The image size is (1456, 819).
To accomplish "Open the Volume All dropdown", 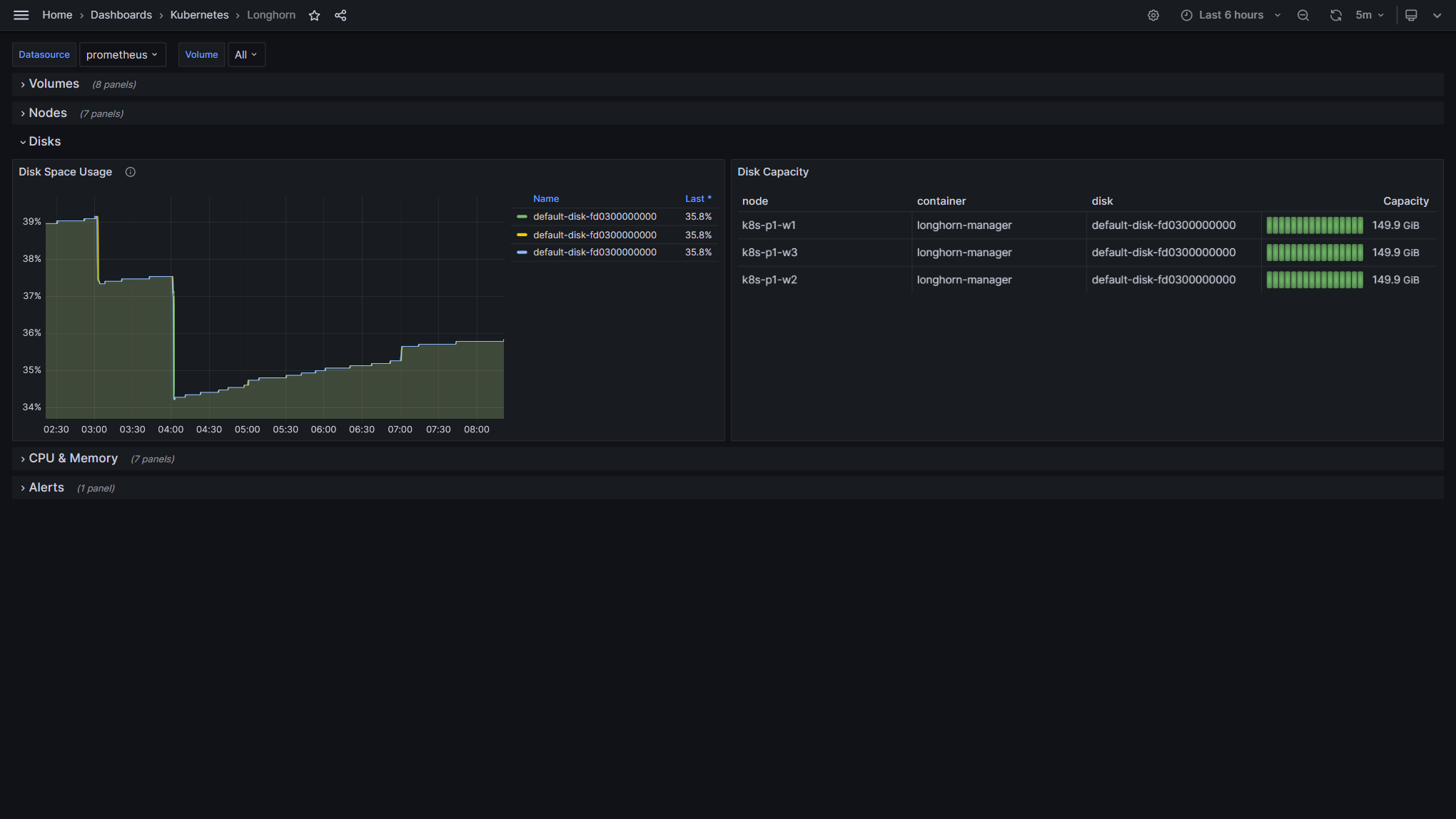I will pos(246,55).
